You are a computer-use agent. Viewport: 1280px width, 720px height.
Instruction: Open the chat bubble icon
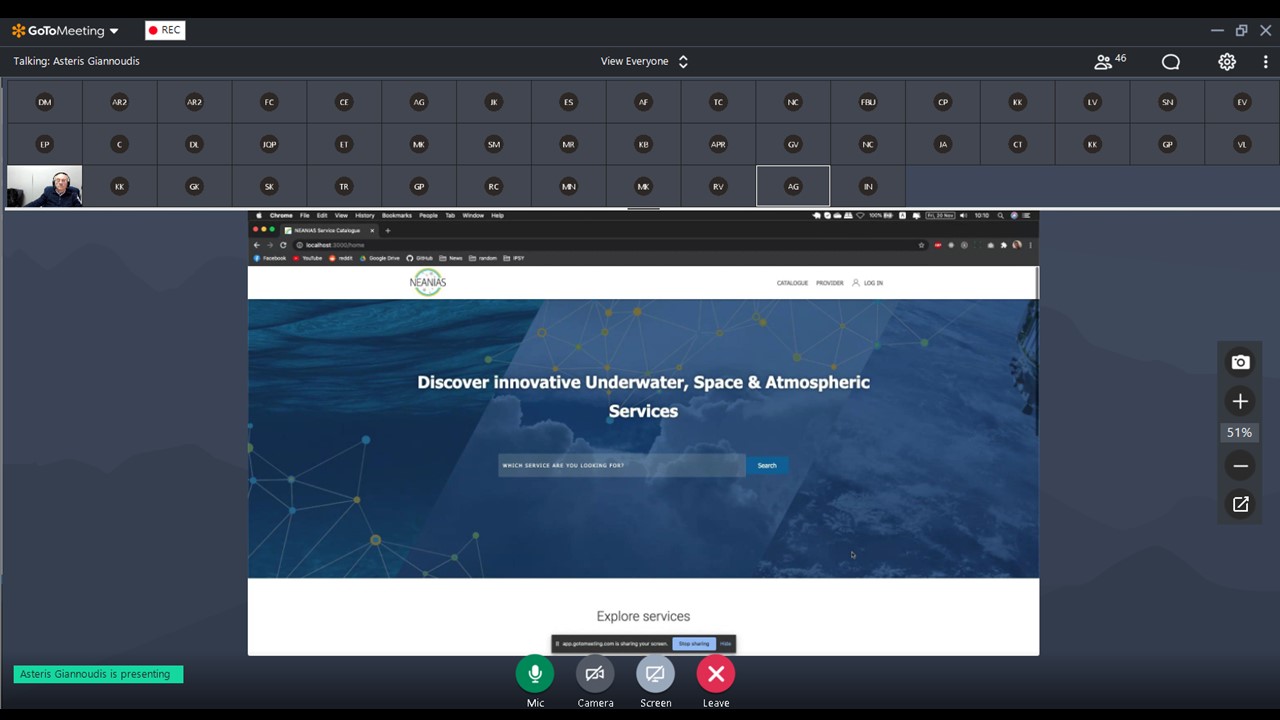click(x=1171, y=62)
